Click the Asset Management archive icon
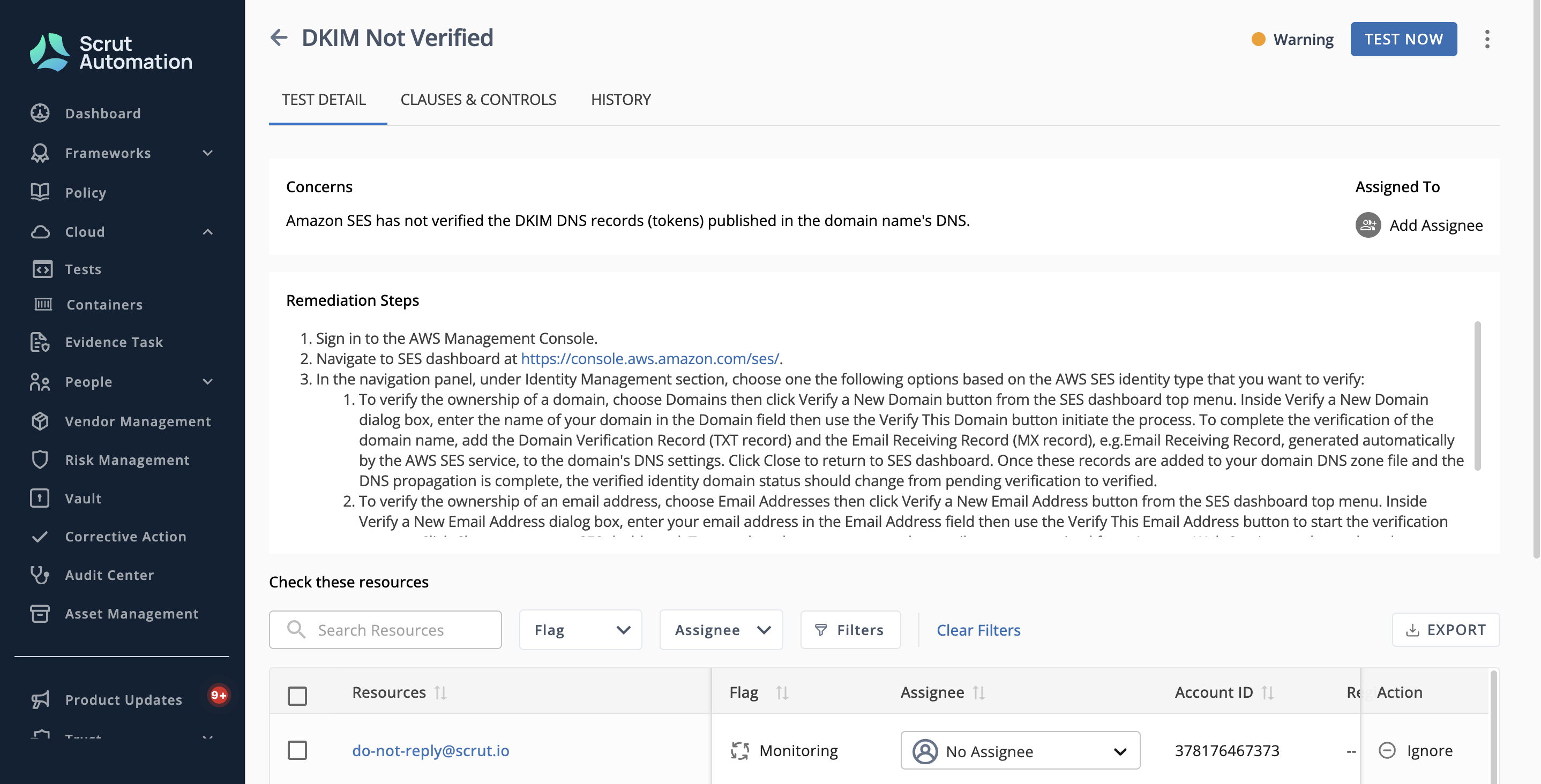 (40, 614)
